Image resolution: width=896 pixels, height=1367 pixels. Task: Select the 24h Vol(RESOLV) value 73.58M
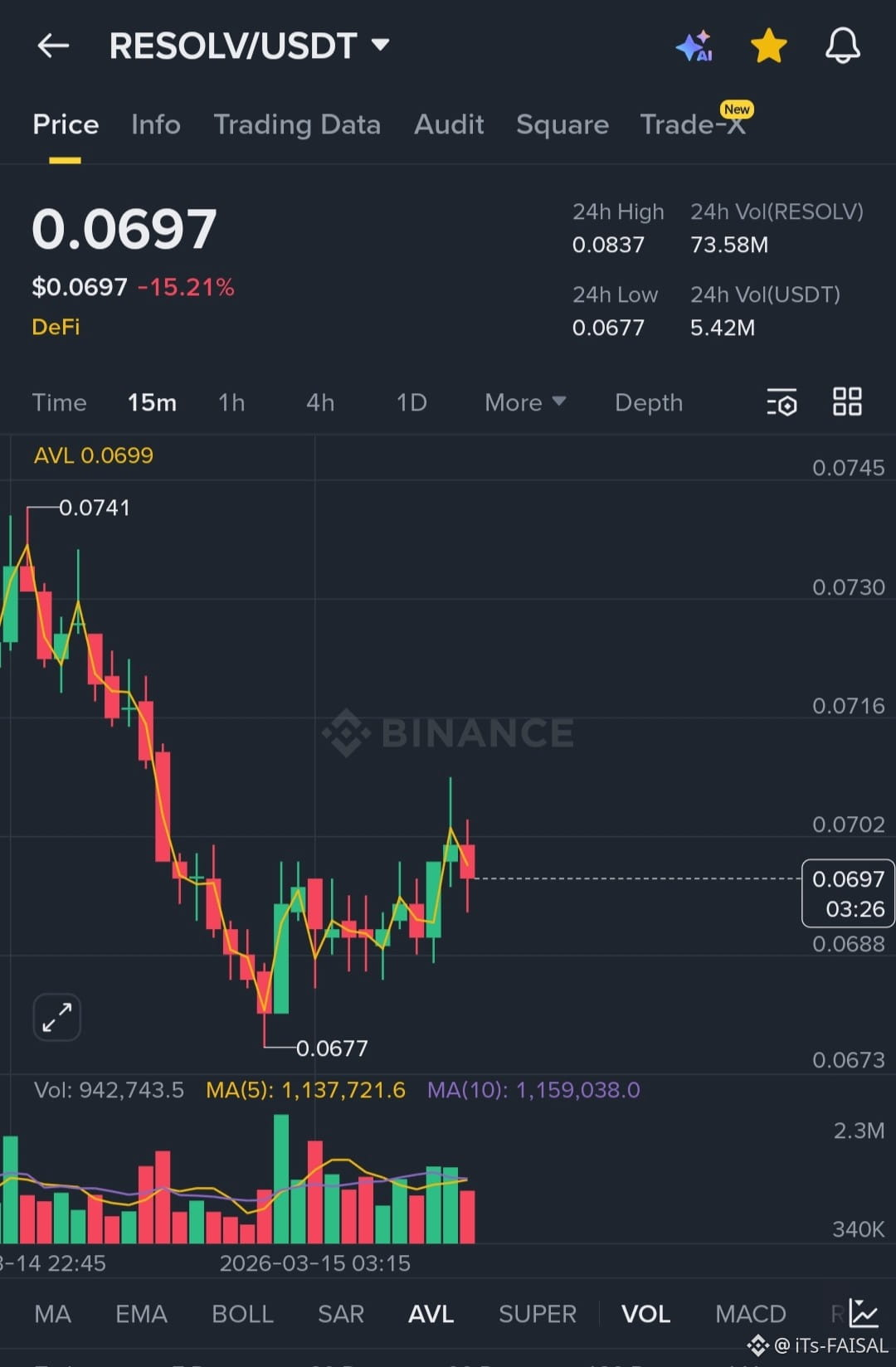click(x=729, y=245)
